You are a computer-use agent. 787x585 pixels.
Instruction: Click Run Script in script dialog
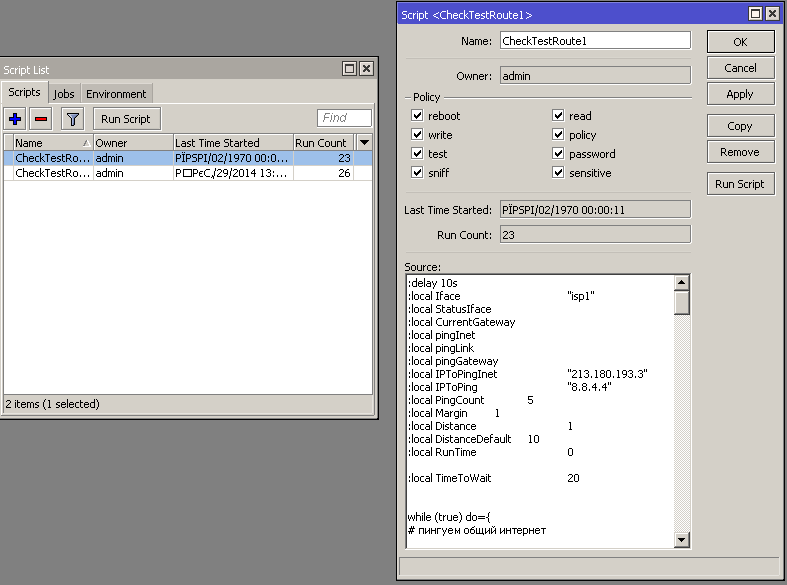click(x=740, y=184)
